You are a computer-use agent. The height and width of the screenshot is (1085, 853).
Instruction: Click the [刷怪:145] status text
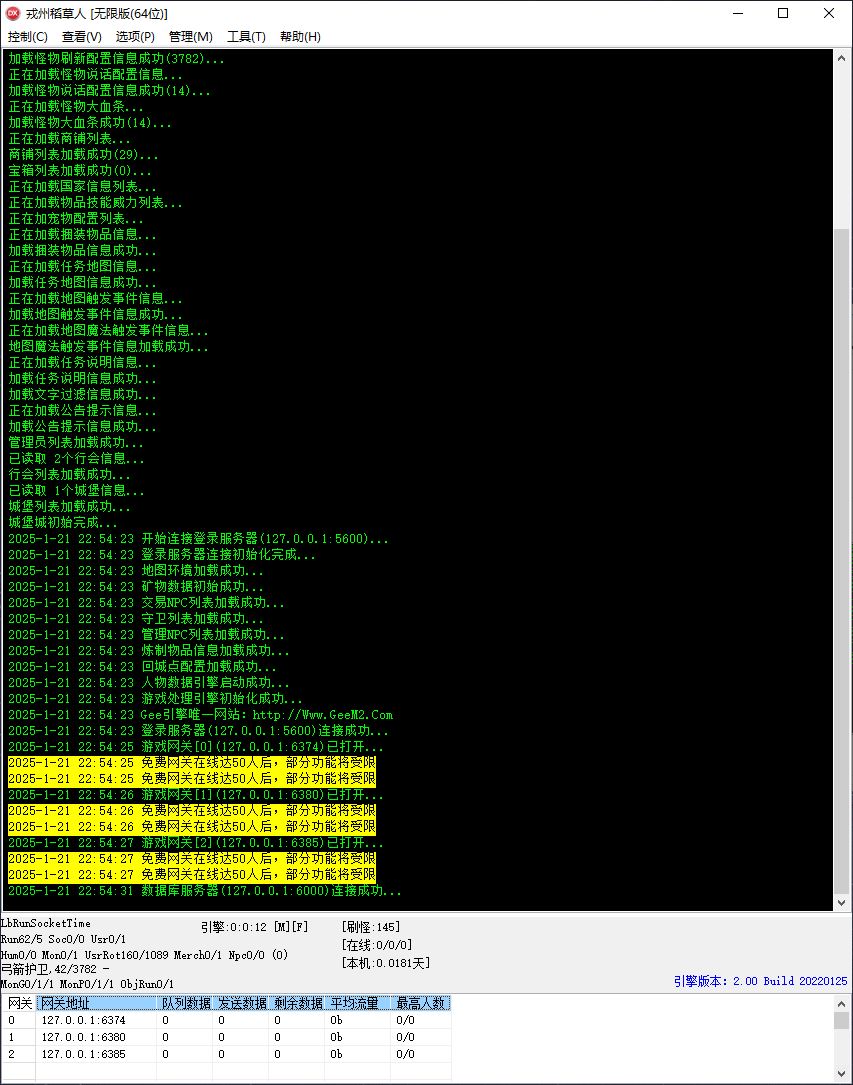pyautogui.click(x=371, y=927)
